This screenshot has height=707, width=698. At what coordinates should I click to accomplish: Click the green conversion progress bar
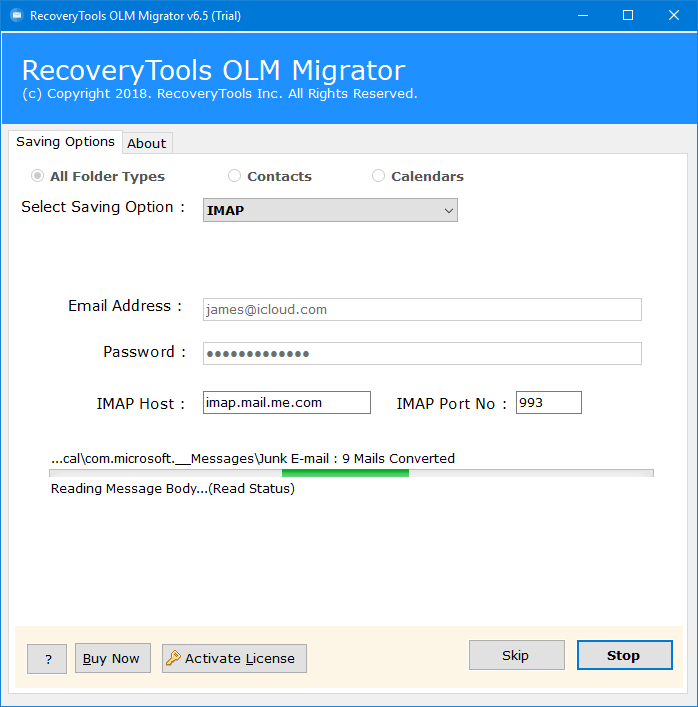[x=351, y=473]
